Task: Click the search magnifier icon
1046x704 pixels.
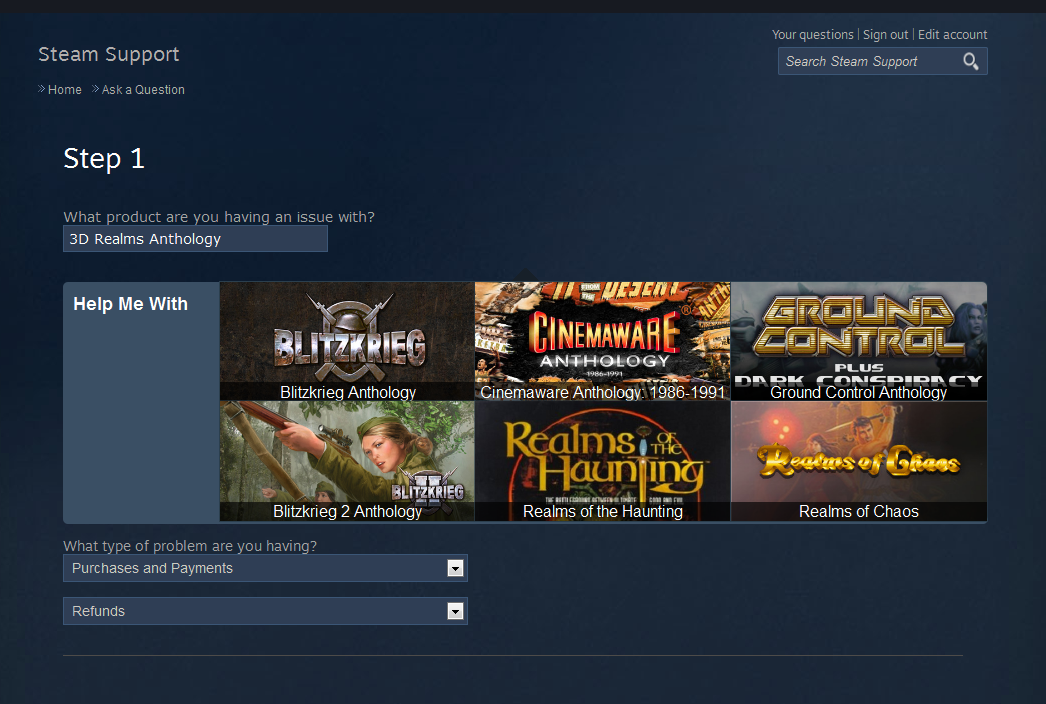Action: click(x=971, y=61)
